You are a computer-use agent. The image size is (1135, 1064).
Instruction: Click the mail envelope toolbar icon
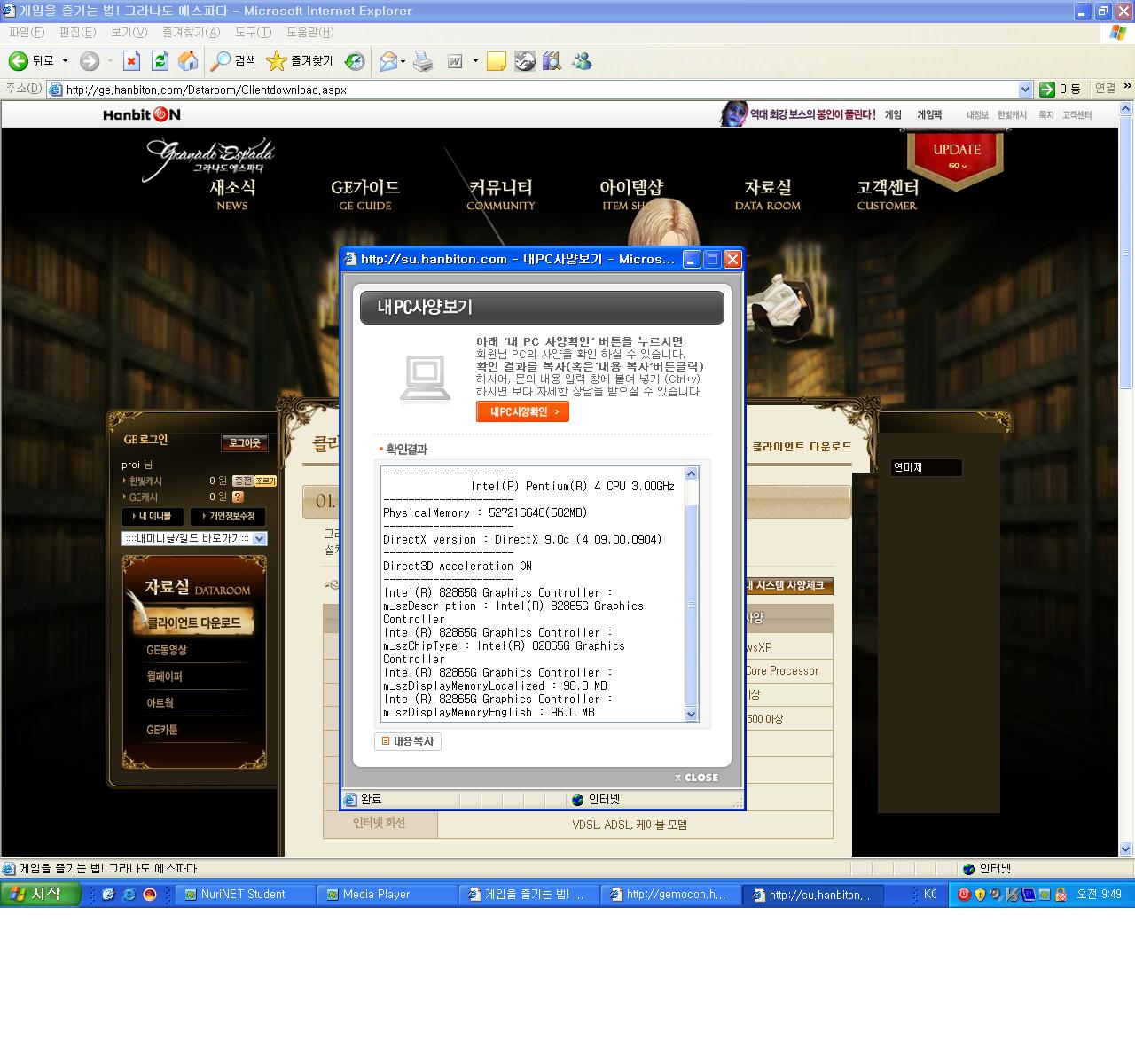[387, 61]
